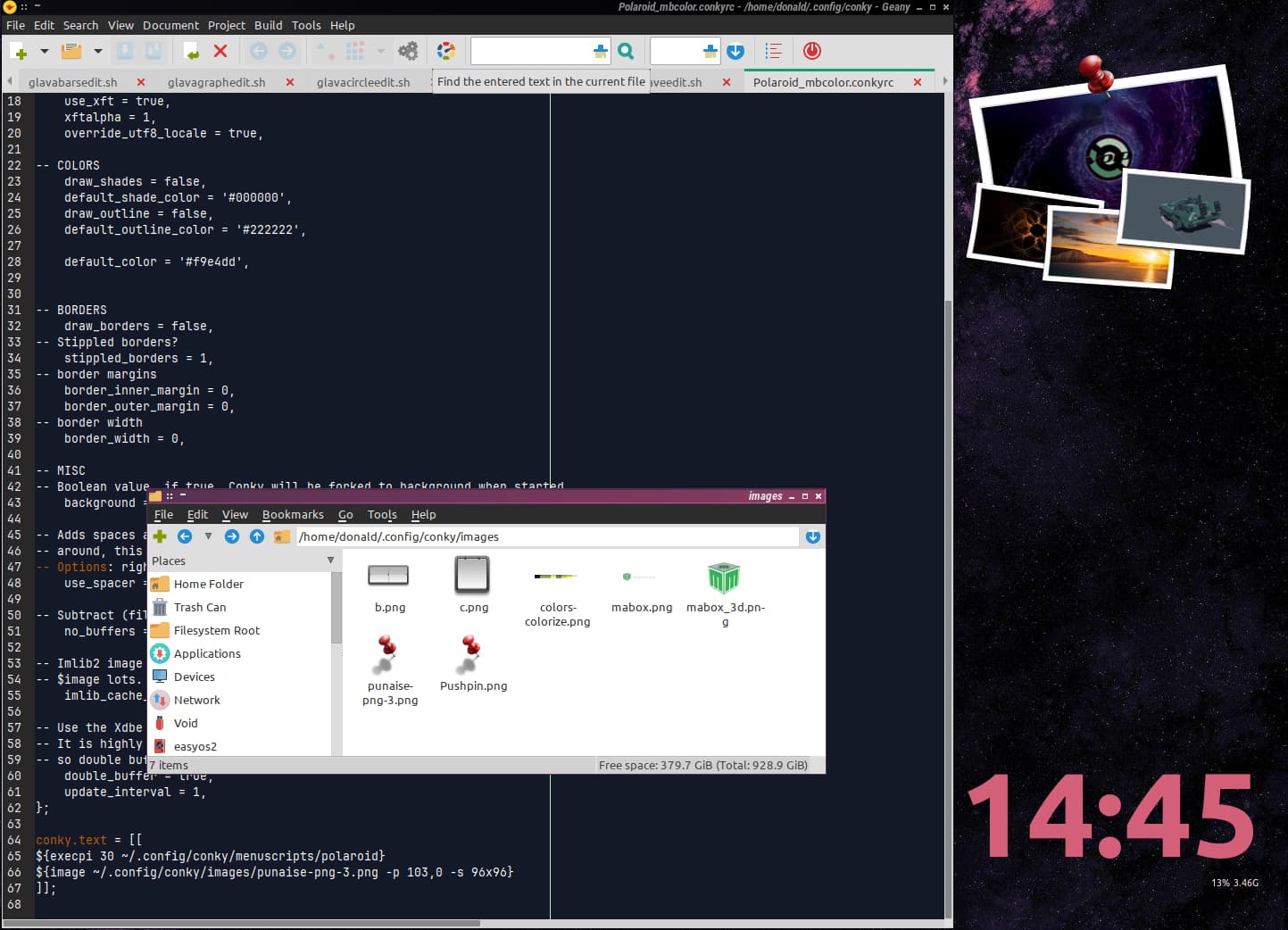The width and height of the screenshot is (1288, 930).
Task: Select Trash Can in Places sidebar
Action: [x=200, y=607]
